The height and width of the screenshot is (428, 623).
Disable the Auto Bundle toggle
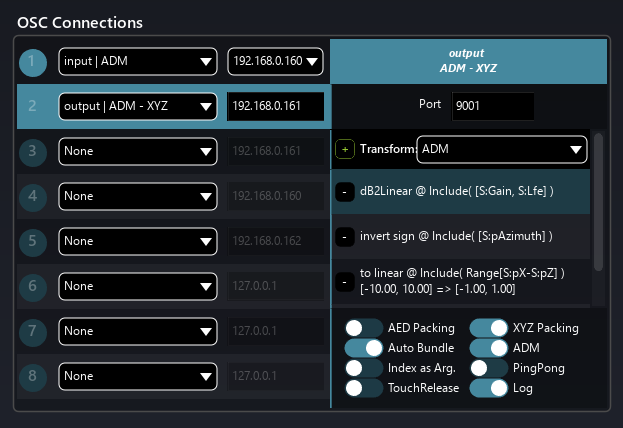[363, 348]
